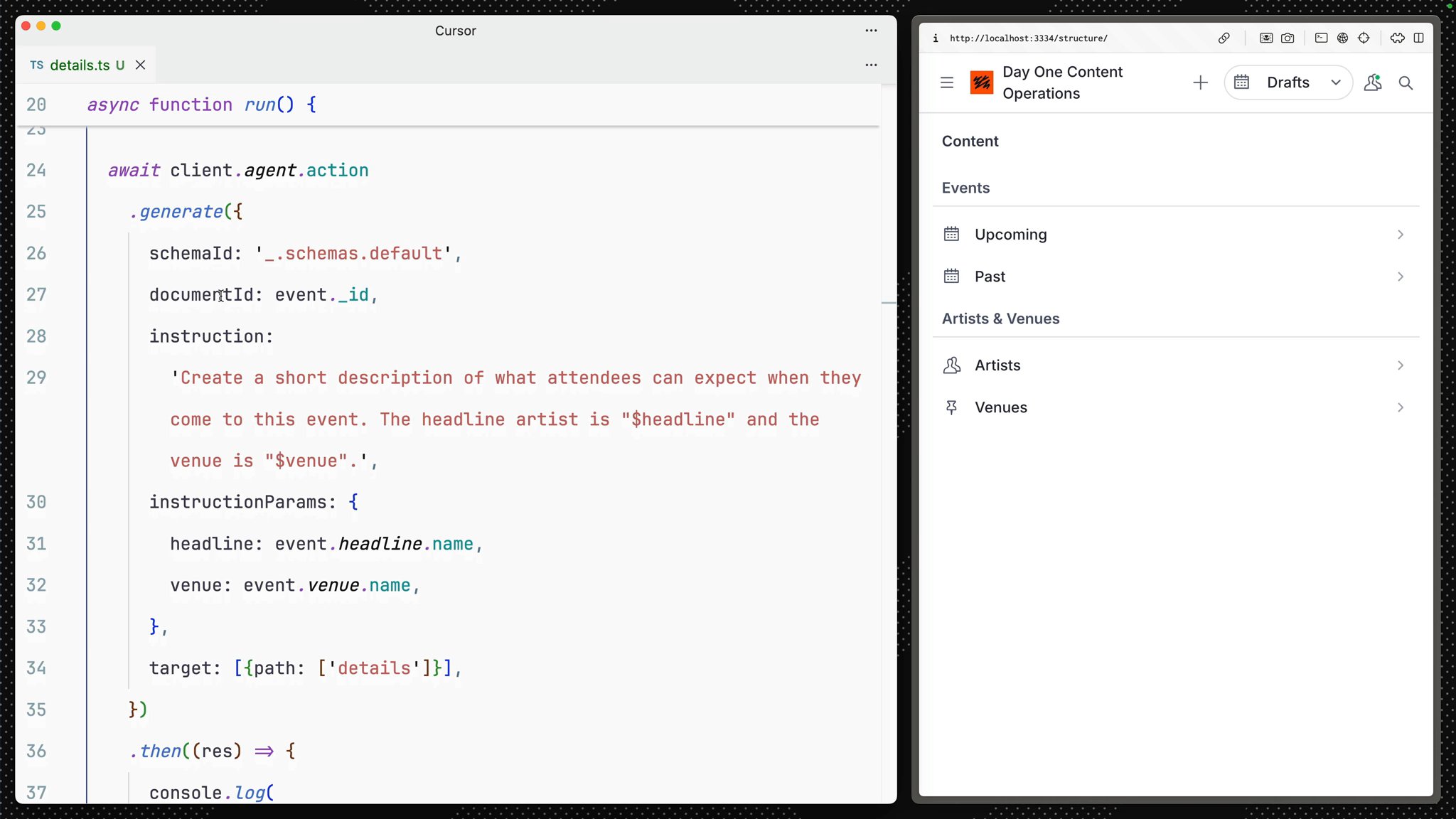Image resolution: width=1456 pixels, height=819 pixels.
Task: Click 'await' keyword on line 24
Action: (134, 171)
